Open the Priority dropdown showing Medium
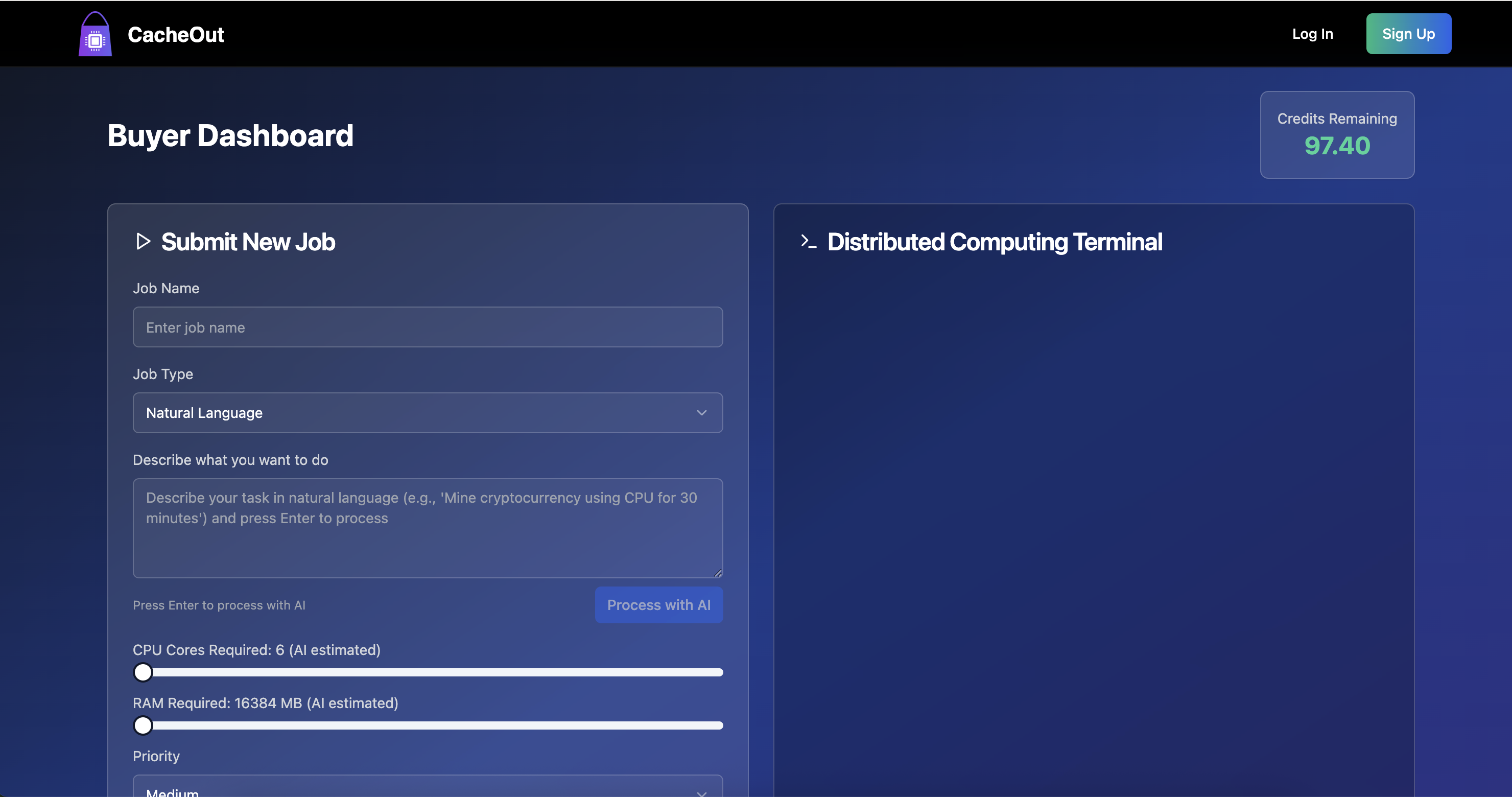The image size is (1512, 797). point(428,789)
